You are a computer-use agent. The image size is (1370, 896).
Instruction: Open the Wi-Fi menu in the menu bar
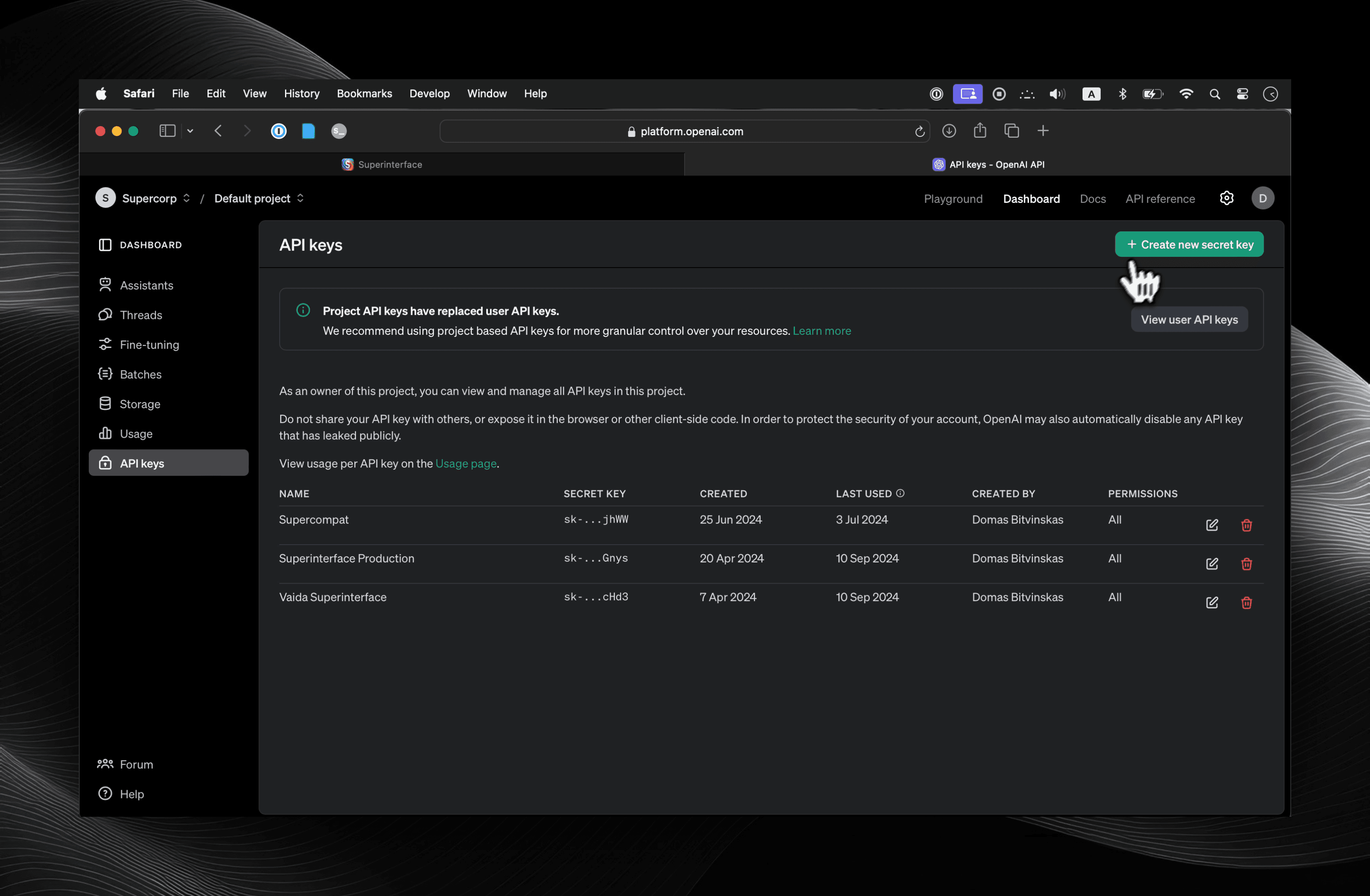pyautogui.click(x=1187, y=94)
